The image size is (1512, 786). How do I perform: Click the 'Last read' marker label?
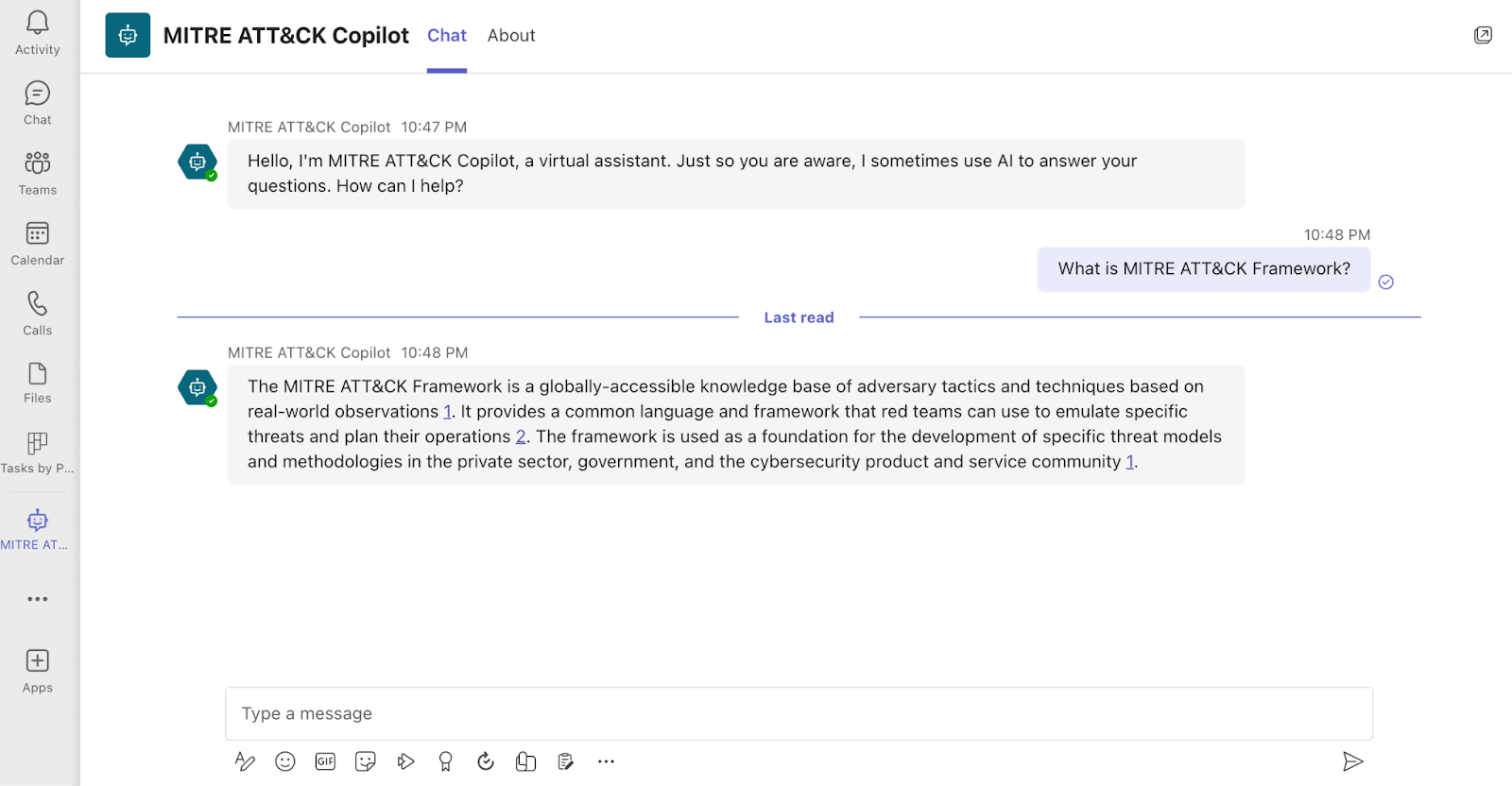tap(799, 317)
